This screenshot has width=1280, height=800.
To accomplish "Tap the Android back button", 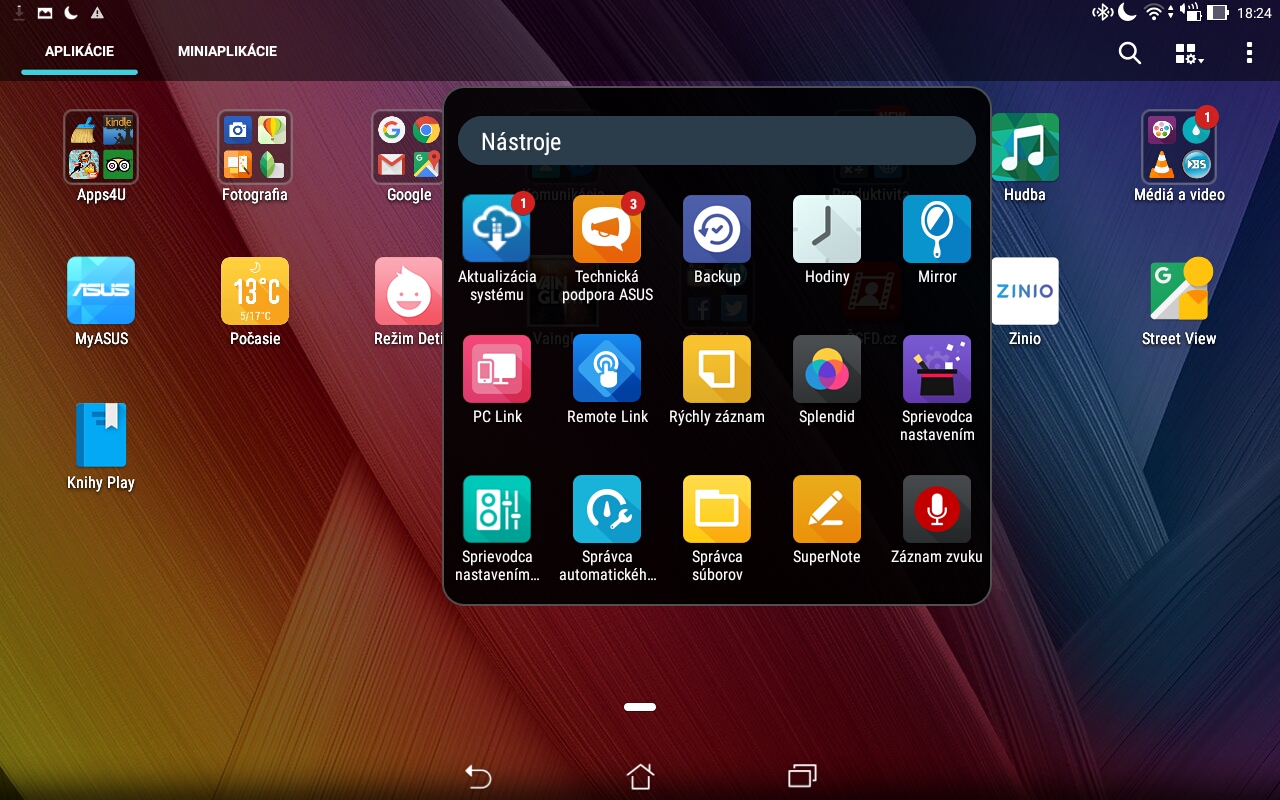I will [479, 776].
